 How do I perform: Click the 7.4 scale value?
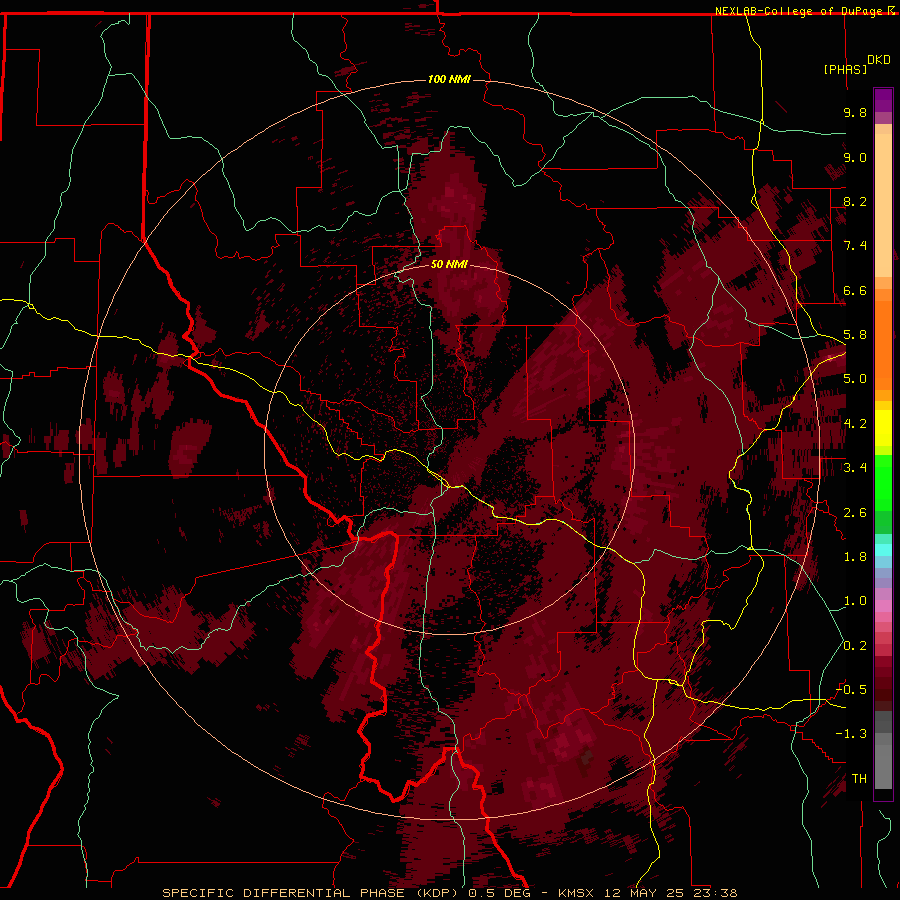pos(855,246)
